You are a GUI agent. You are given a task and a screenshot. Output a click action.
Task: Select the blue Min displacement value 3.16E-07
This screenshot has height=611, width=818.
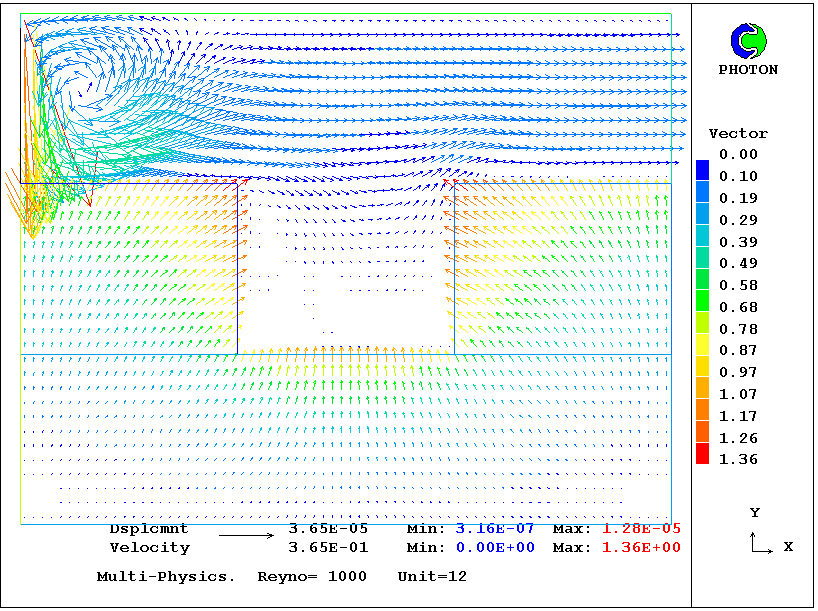click(495, 529)
